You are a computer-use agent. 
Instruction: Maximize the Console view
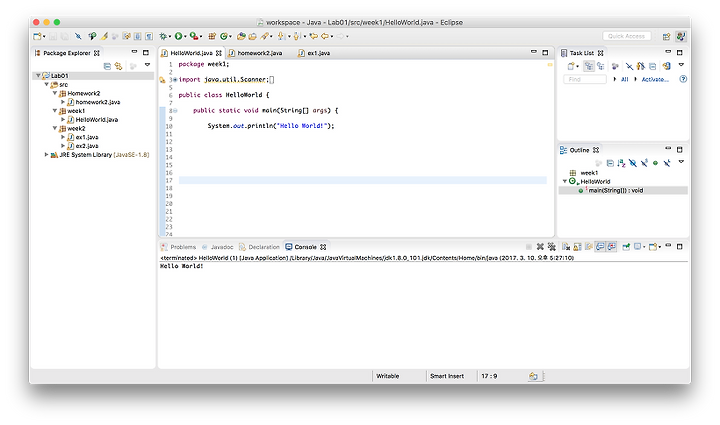point(680,246)
